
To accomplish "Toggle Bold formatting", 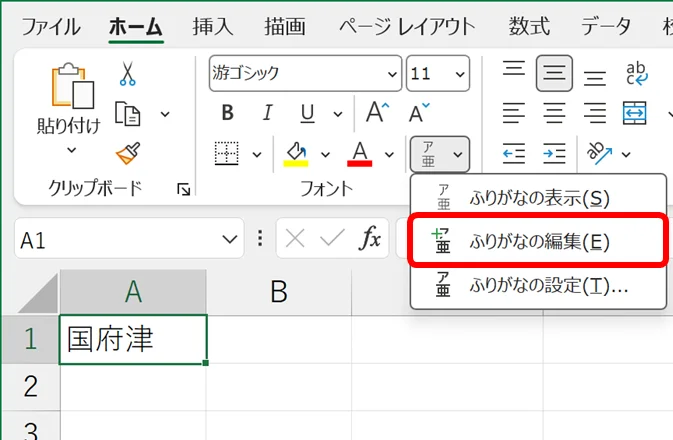I will pyautogui.click(x=226, y=112).
